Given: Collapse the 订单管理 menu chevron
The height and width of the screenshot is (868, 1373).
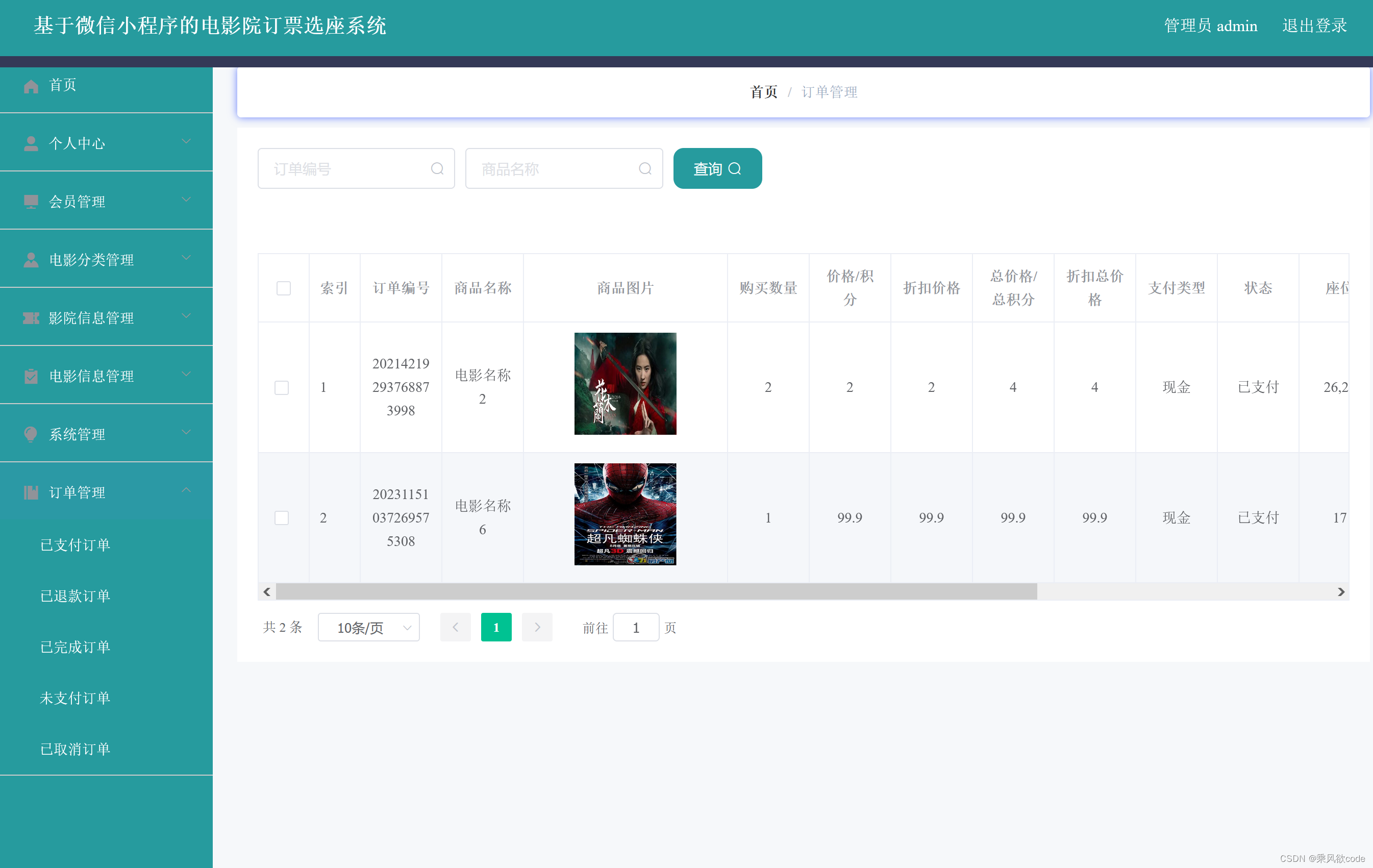Looking at the screenshot, I should [186, 490].
